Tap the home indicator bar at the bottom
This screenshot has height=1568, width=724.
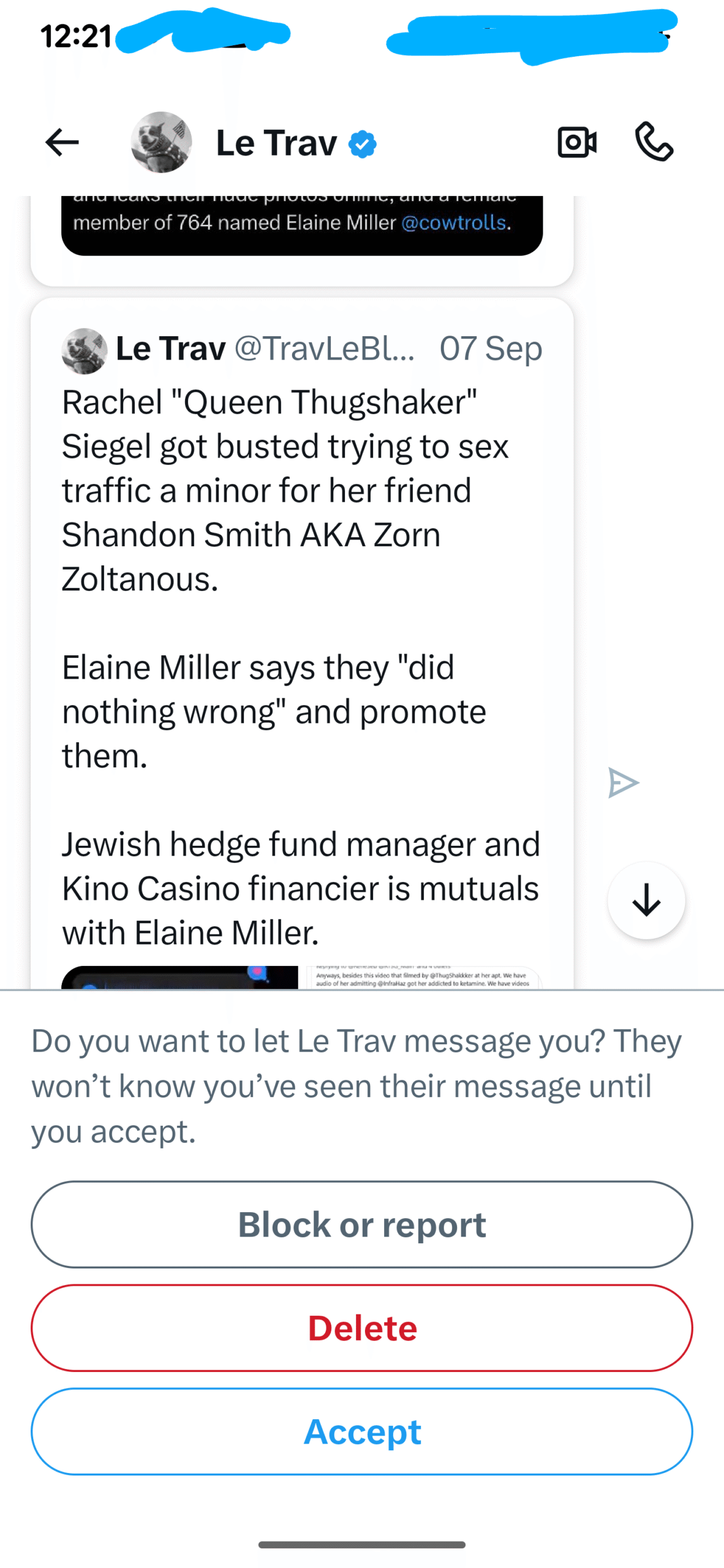[362, 1545]
